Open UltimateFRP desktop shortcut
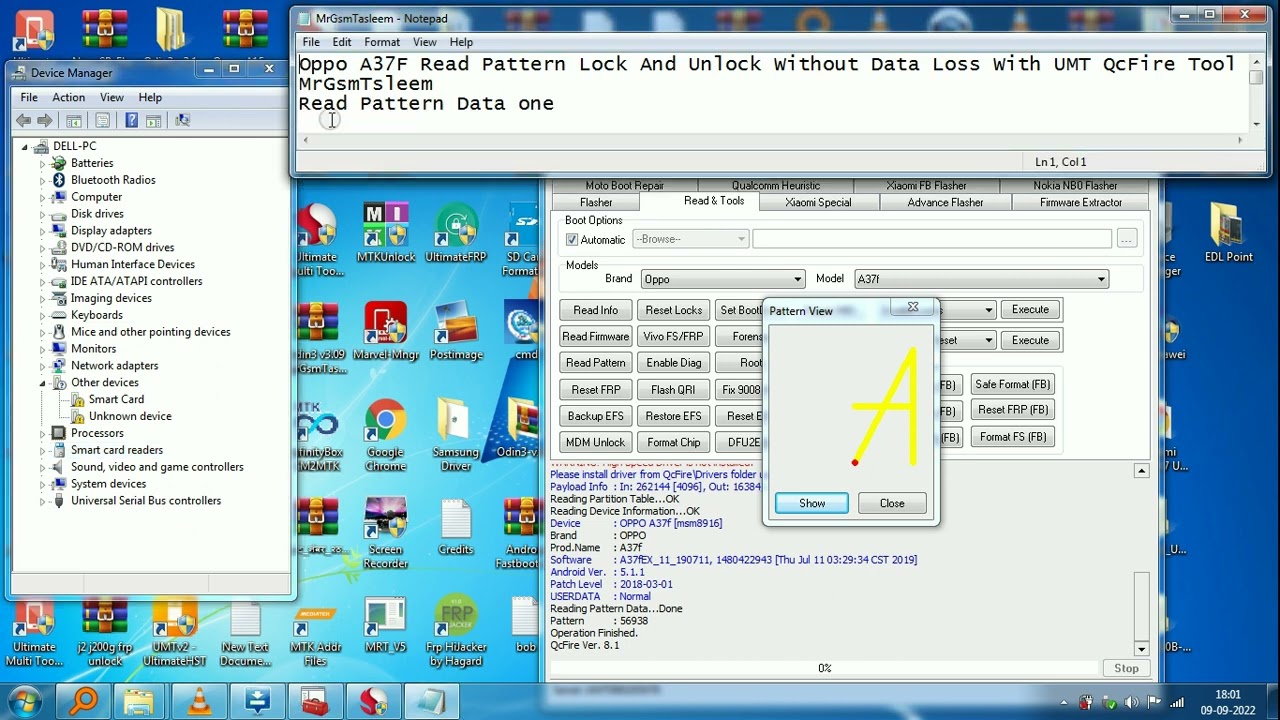The width and height of the screenshot is (1280, 720). 456,232
